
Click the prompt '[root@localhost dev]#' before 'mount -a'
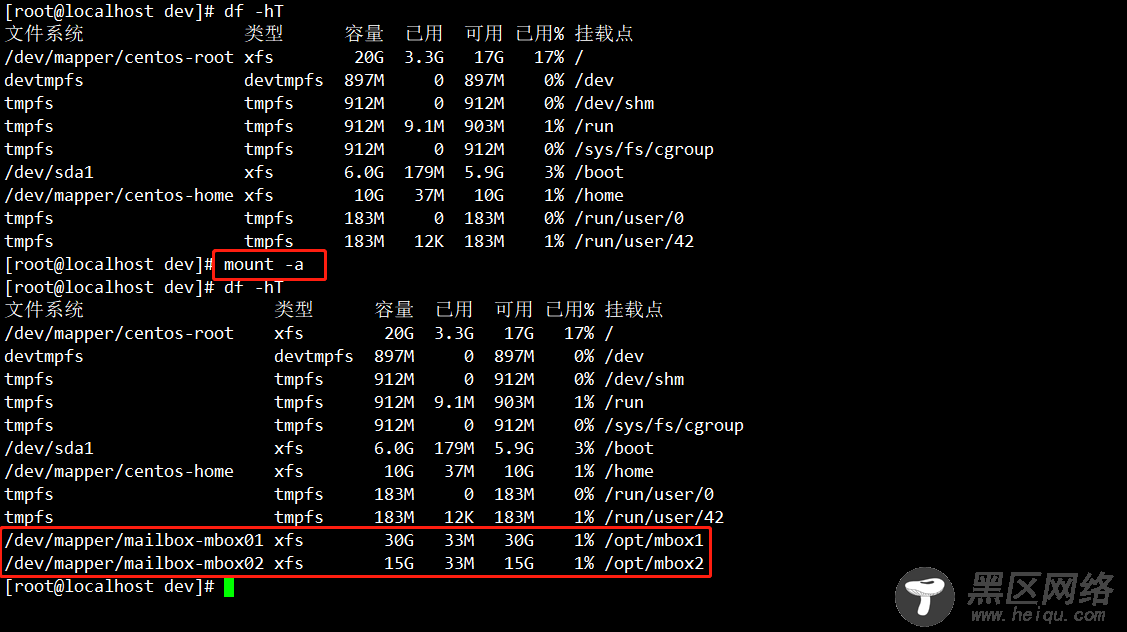coord(109,265)
